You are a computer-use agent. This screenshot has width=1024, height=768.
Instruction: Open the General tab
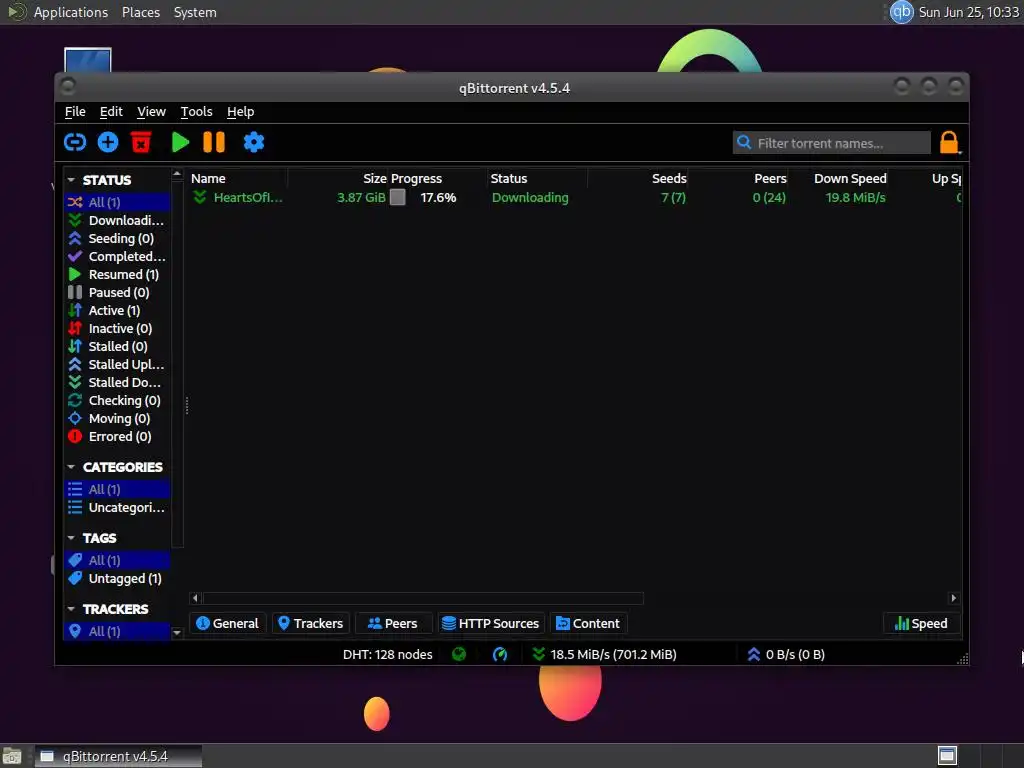click(227, 623)
